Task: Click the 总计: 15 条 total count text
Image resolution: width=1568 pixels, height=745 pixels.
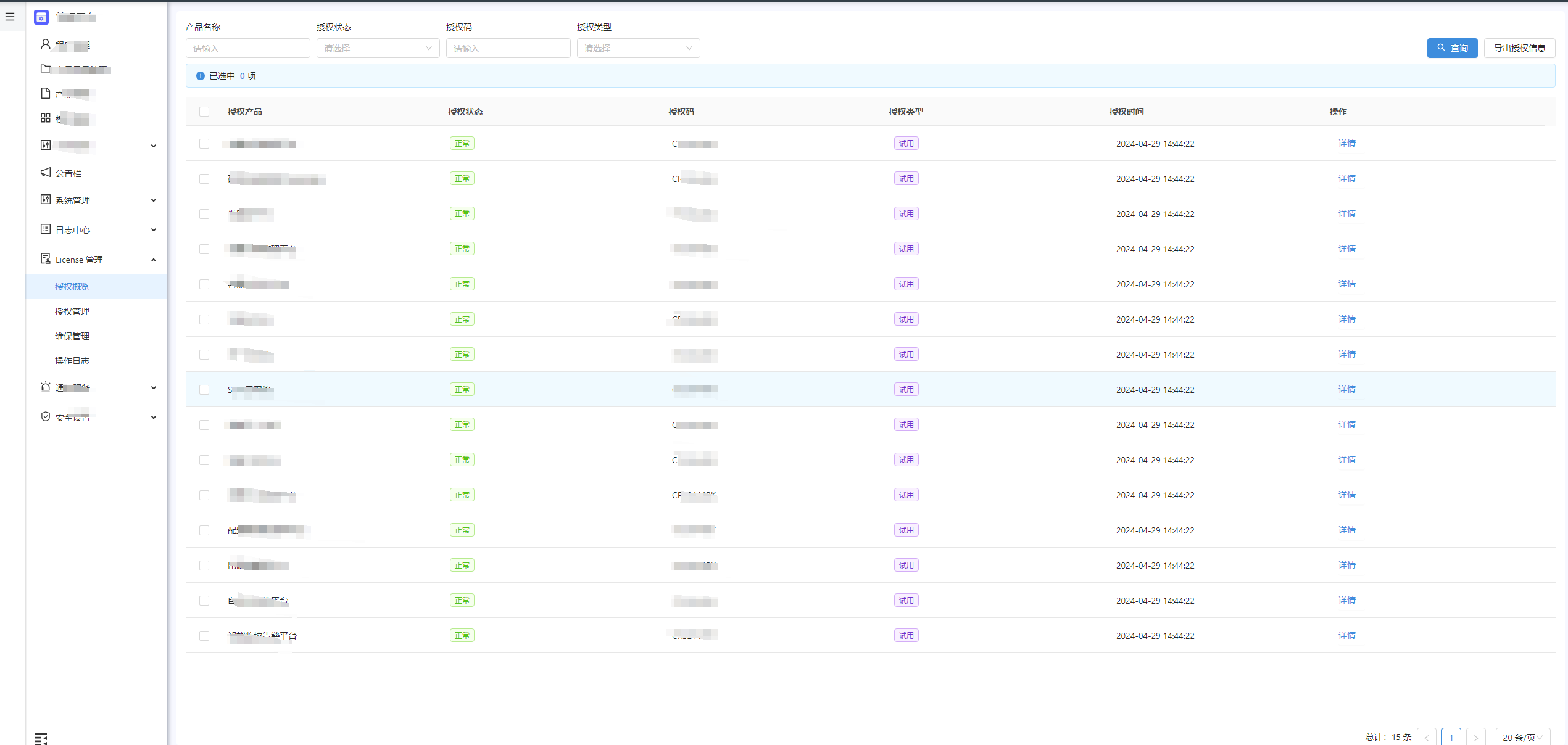Action: (x=1388, y=737)
